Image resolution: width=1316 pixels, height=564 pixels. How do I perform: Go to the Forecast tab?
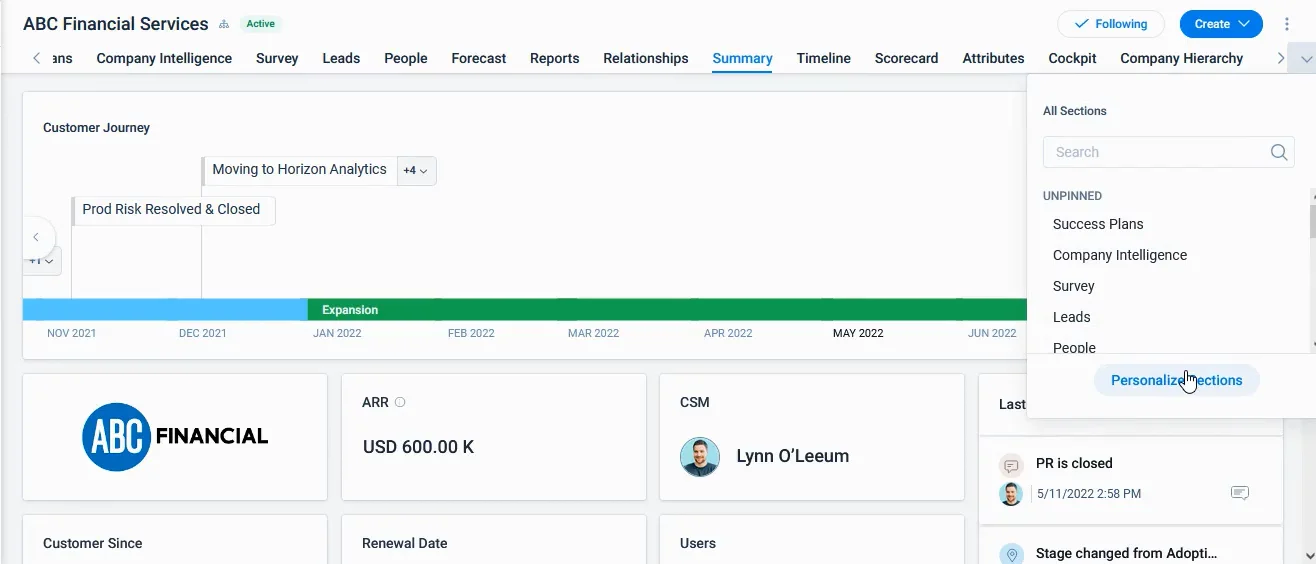point(479,58)
